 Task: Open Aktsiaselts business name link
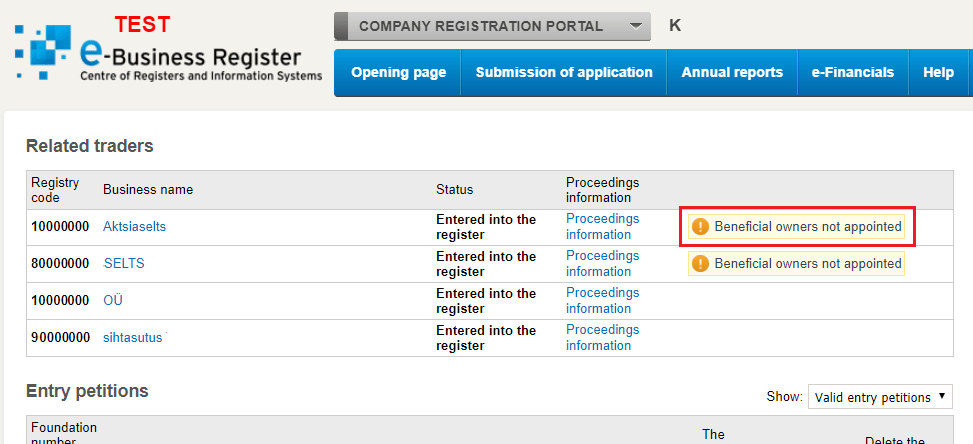[x=134, y=227]
